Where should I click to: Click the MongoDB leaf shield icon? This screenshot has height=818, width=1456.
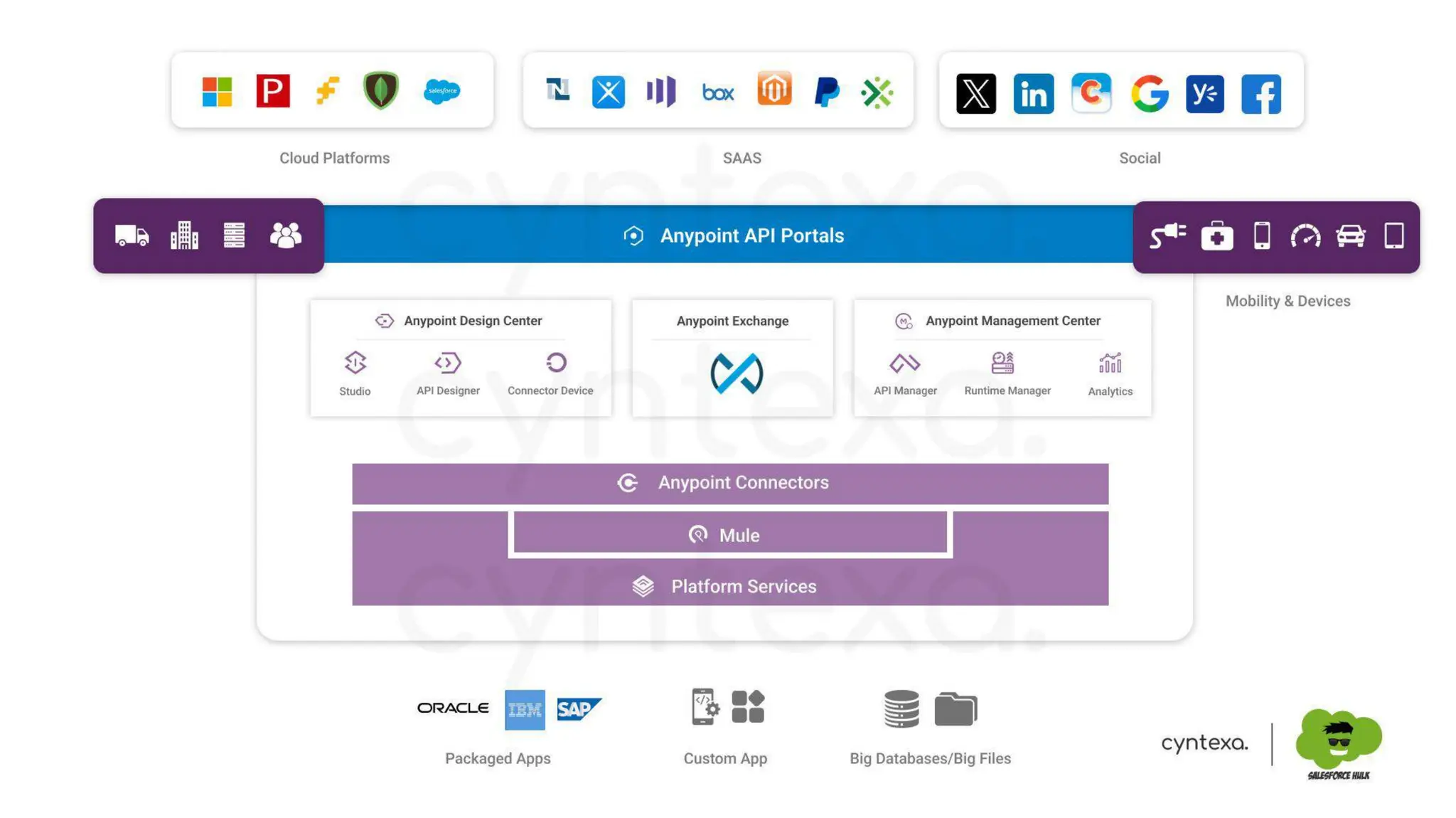point(381,90)
